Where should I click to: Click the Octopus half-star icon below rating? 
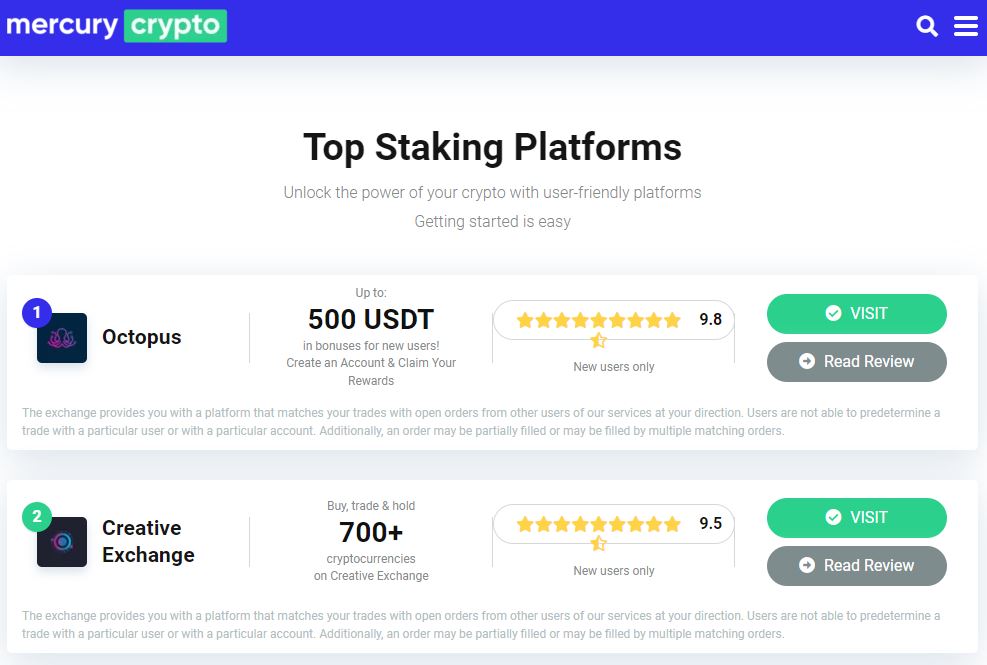point(599,341)
